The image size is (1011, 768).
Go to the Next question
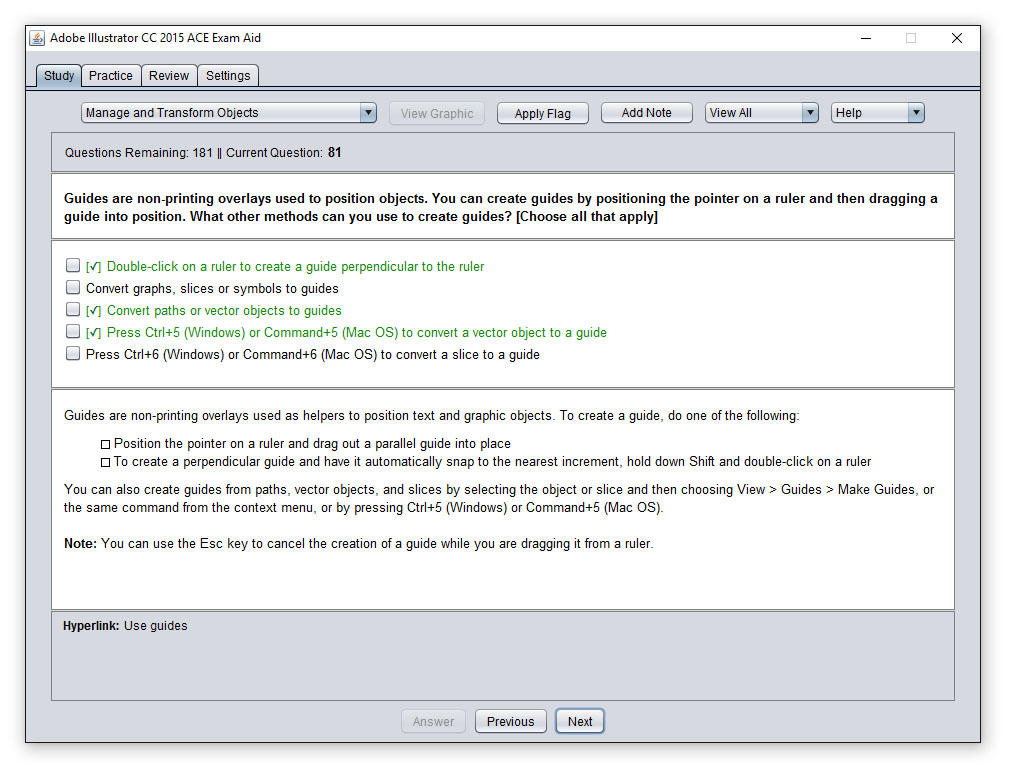point(580,722)
